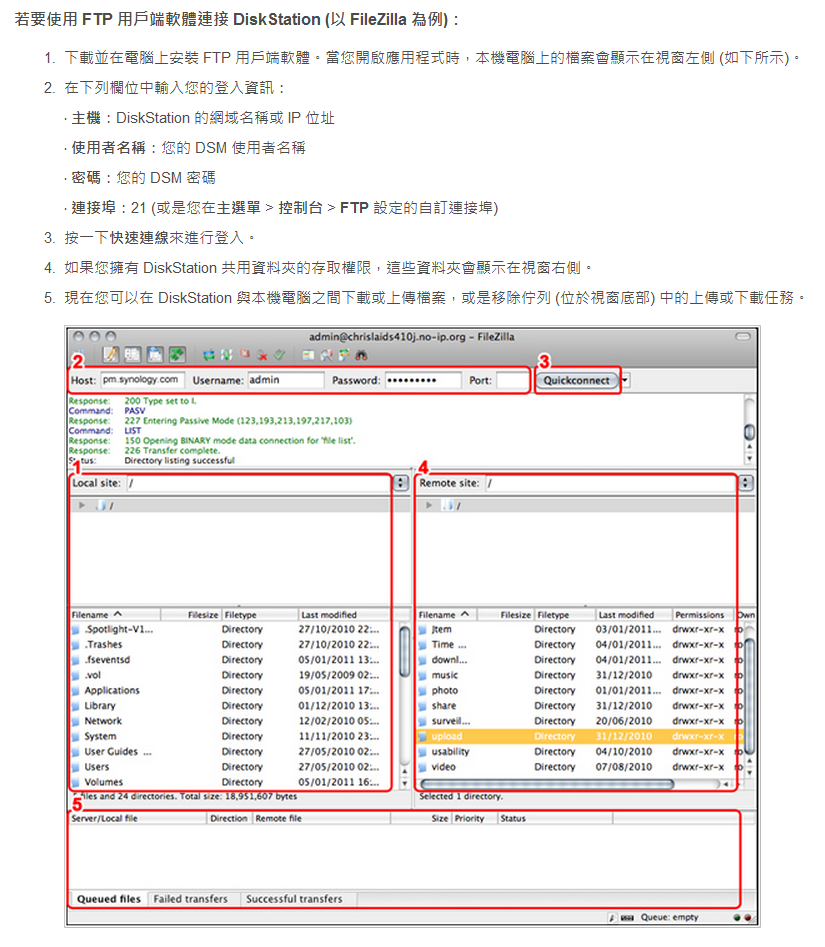
Task: Click the remote list horizontal scrollbar
Action: (547, 784)
